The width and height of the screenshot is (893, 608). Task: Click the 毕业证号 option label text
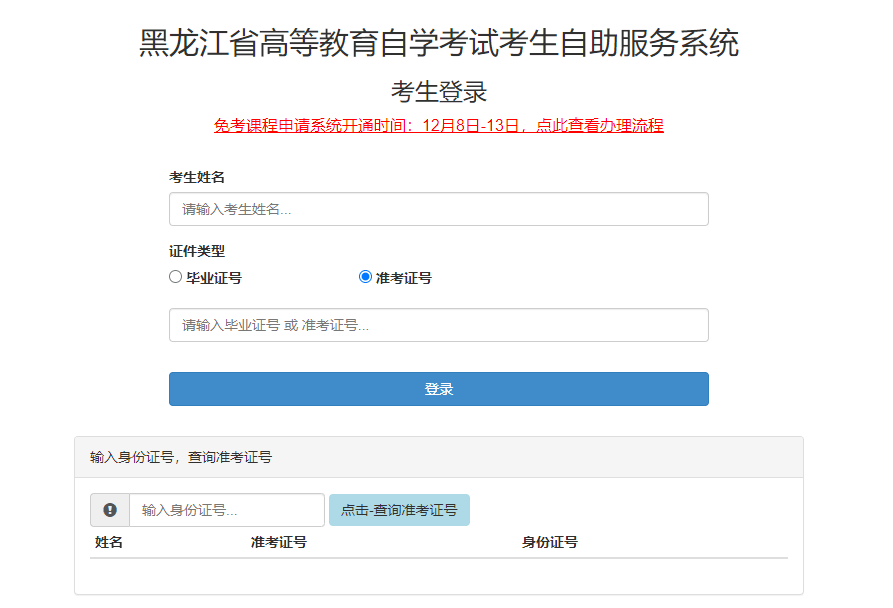[214, 278]
